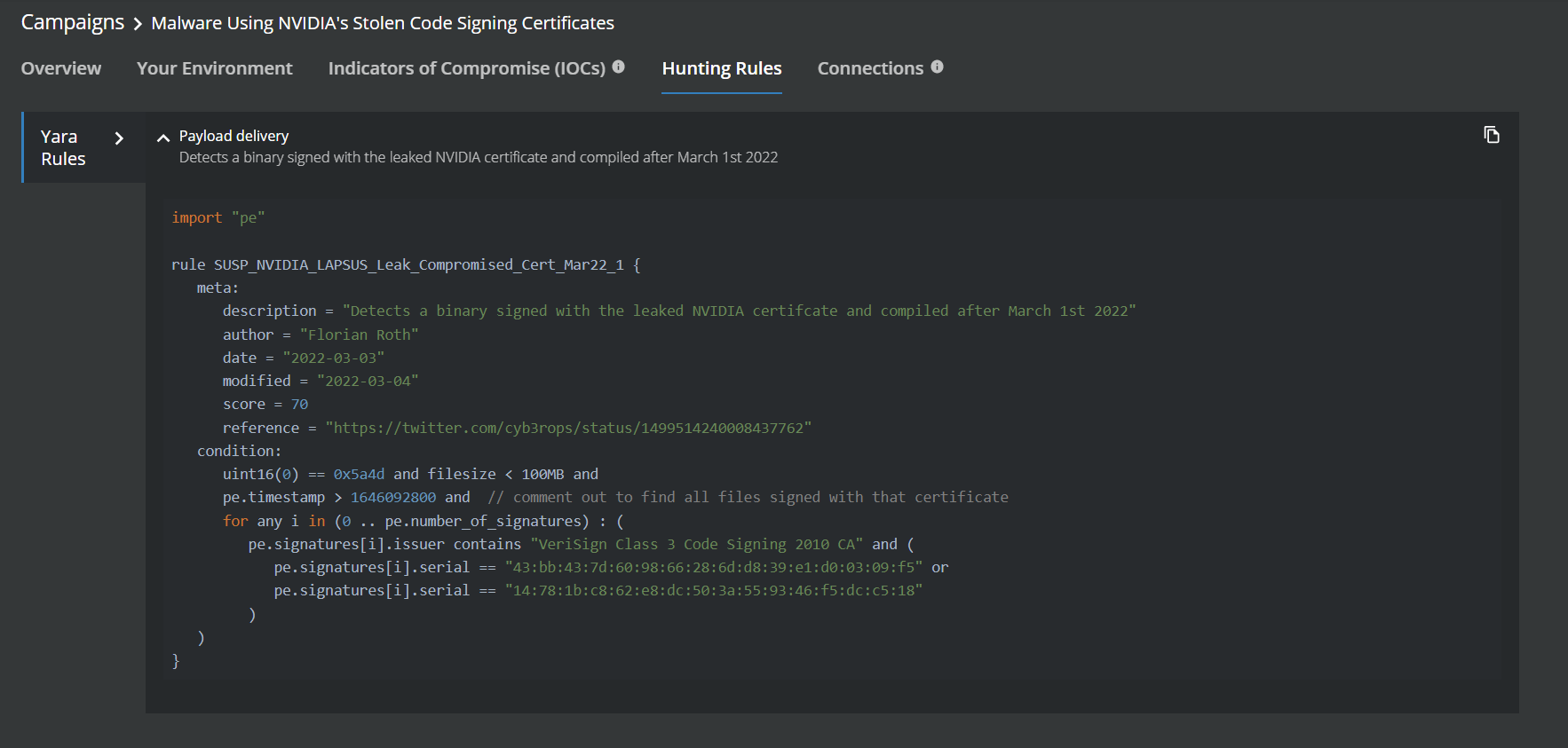Click the meta: line in code
Viewport: 1568px width, 748px height.
(218, 287)
